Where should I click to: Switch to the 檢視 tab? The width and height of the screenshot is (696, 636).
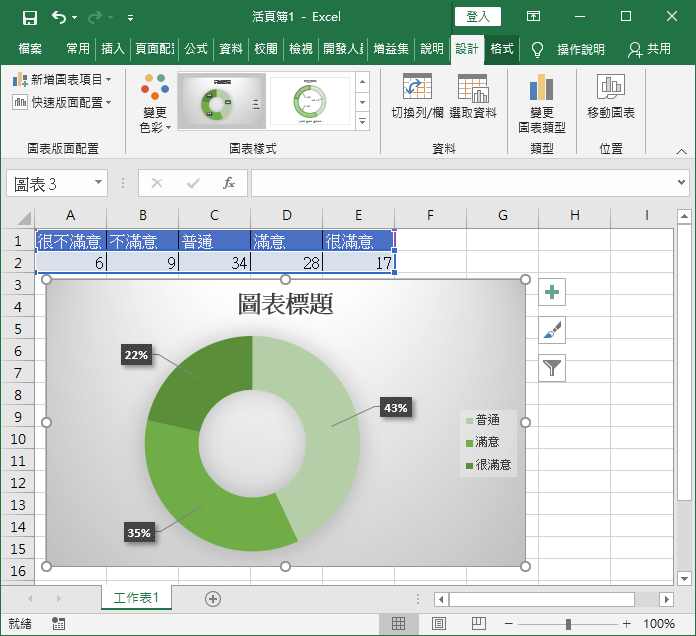tap(301, 48)
